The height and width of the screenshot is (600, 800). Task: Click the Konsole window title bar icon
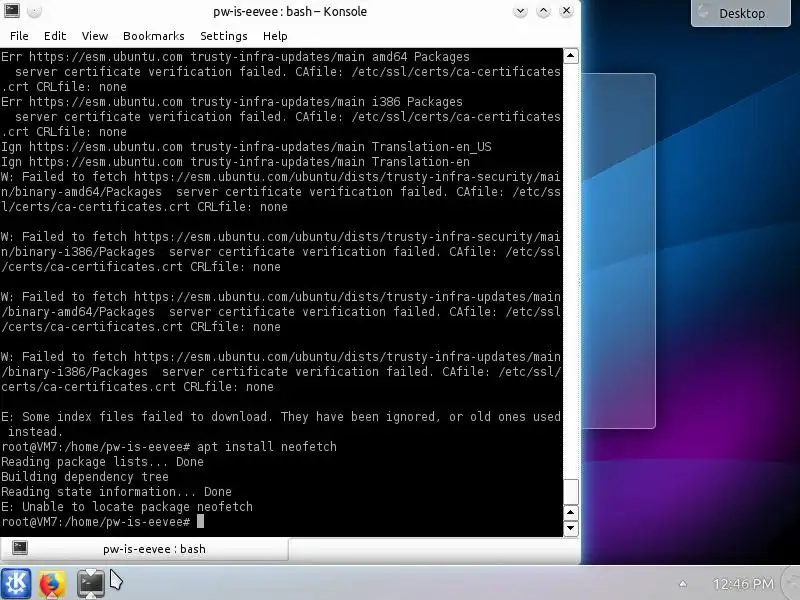tap(12, 11)
